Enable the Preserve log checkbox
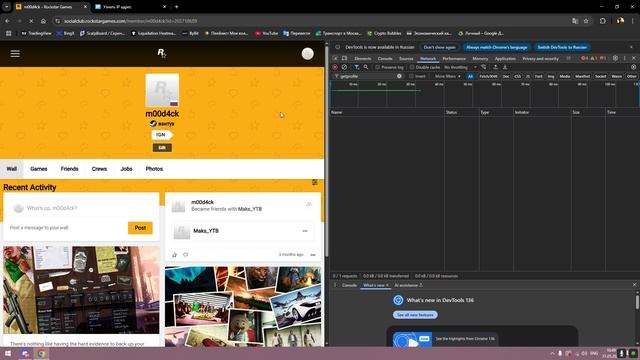 pos(378,67)
